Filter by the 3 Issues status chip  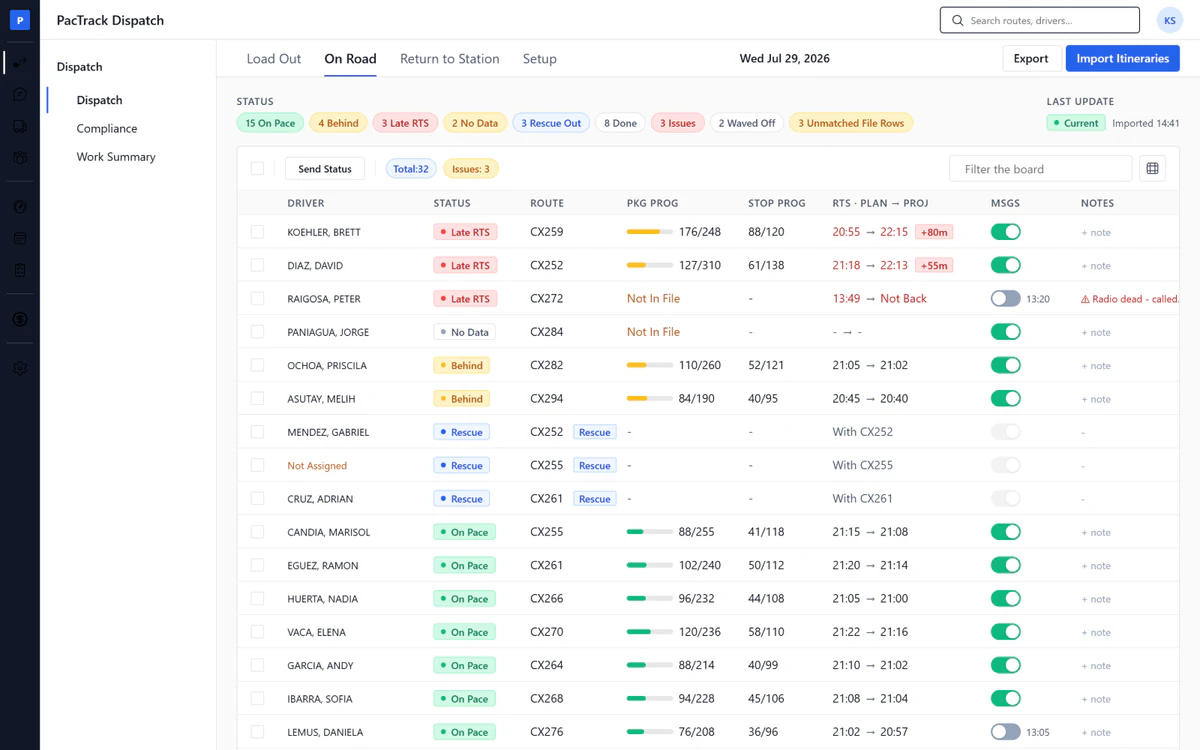[677, 123]
